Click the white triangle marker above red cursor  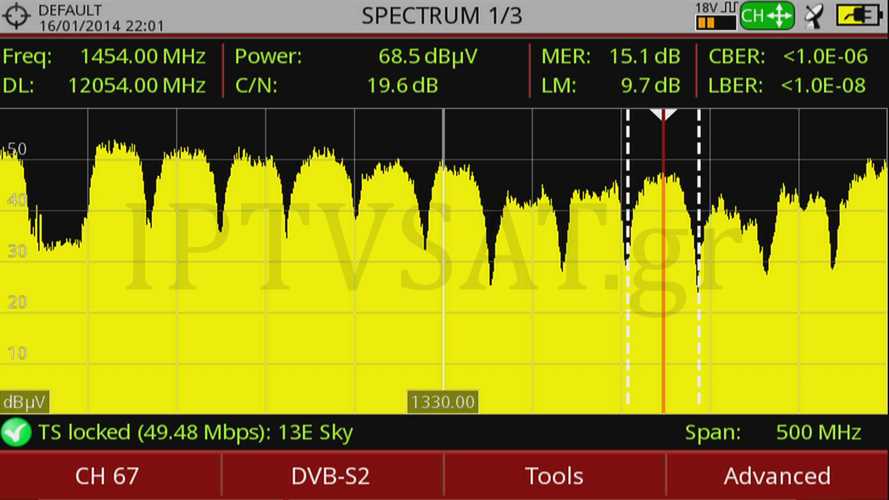[x=663, y=115]
